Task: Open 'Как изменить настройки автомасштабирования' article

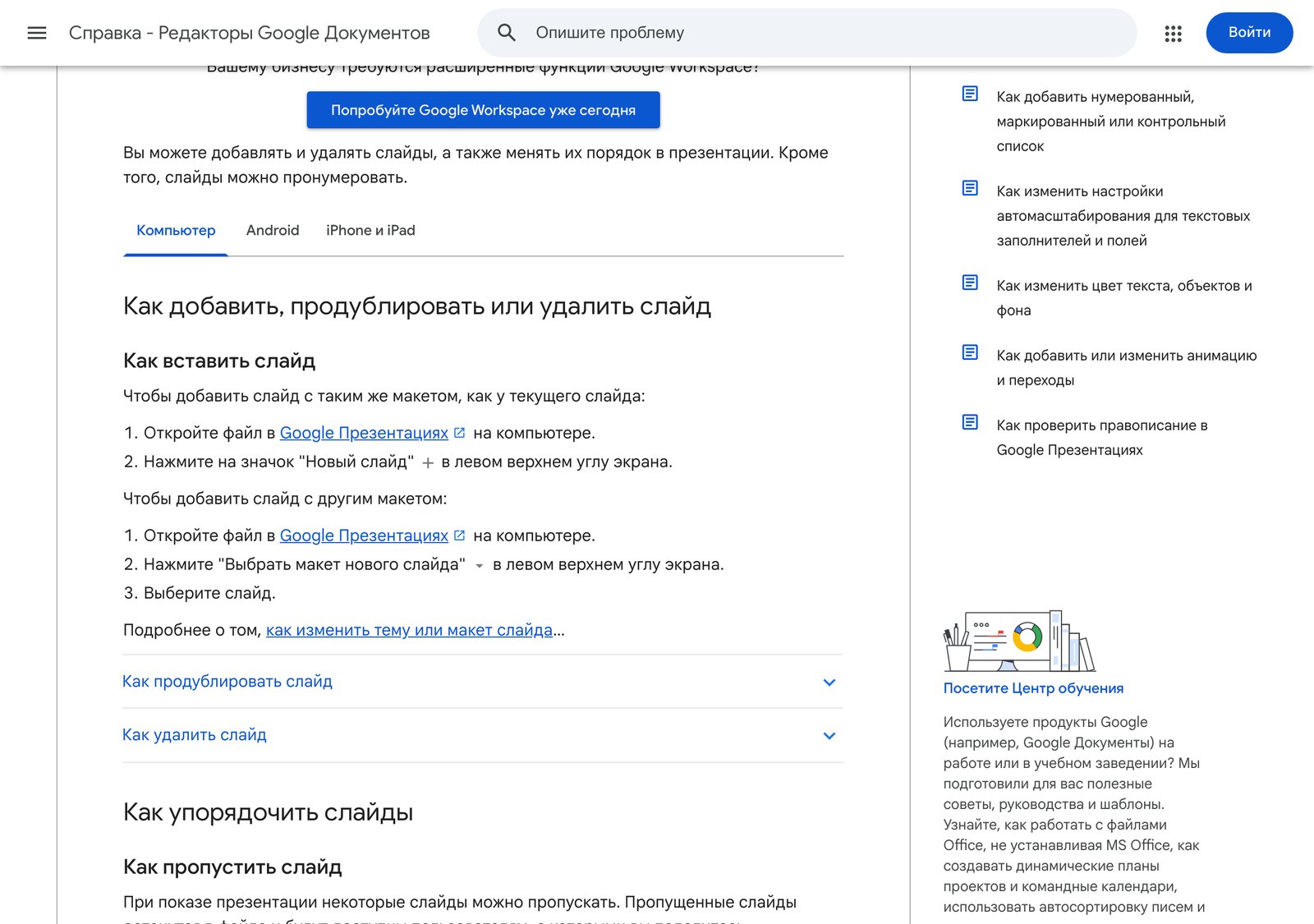Action: (x=1123, y=216)
